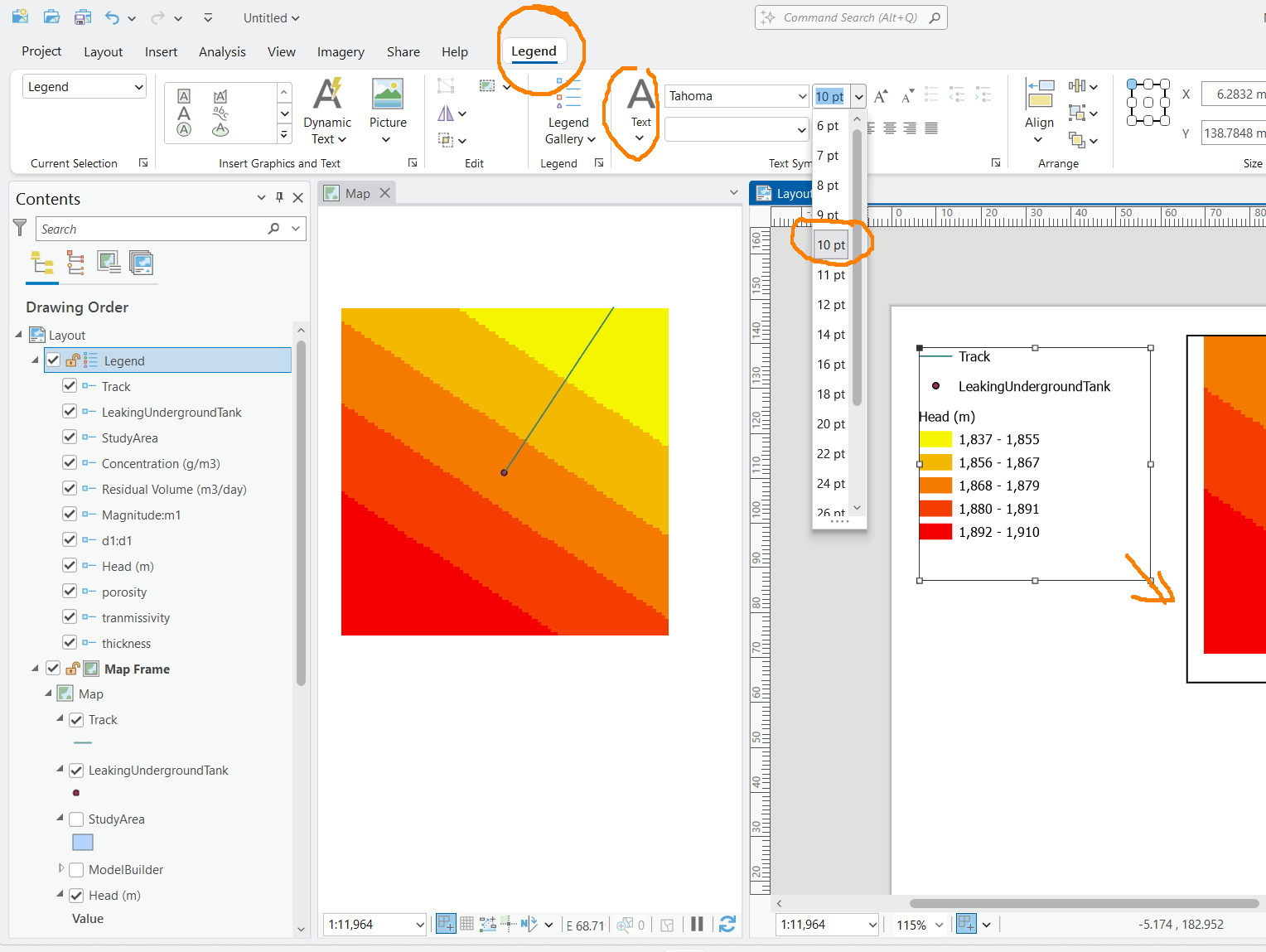
Task: Click the pause drawing icon near the refresh button
Action: pos(697,924)
